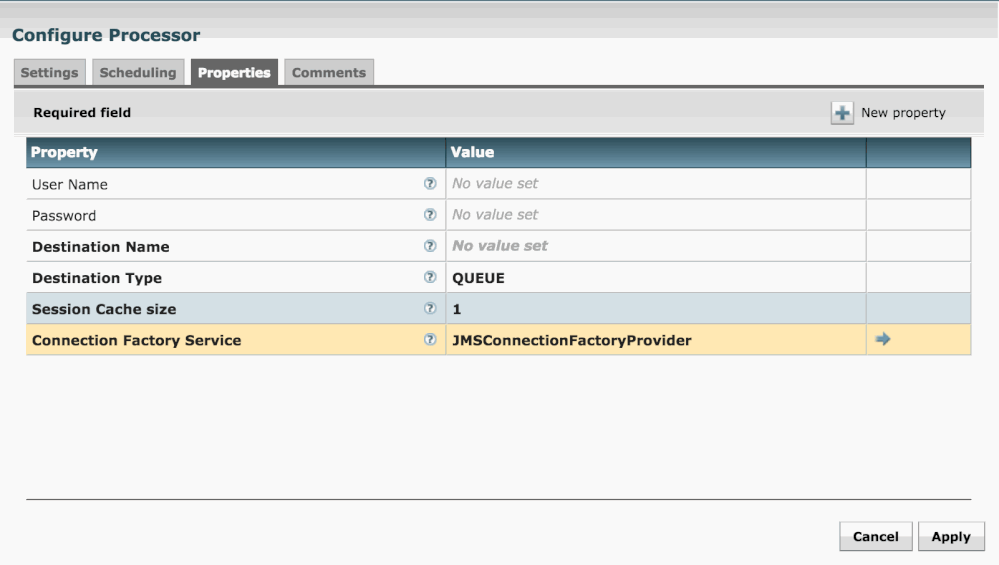Image resolution: width=999 pixels, height=565 pixels.
Task: Edit the Destination Name value
Action: (x=655, y=246)
